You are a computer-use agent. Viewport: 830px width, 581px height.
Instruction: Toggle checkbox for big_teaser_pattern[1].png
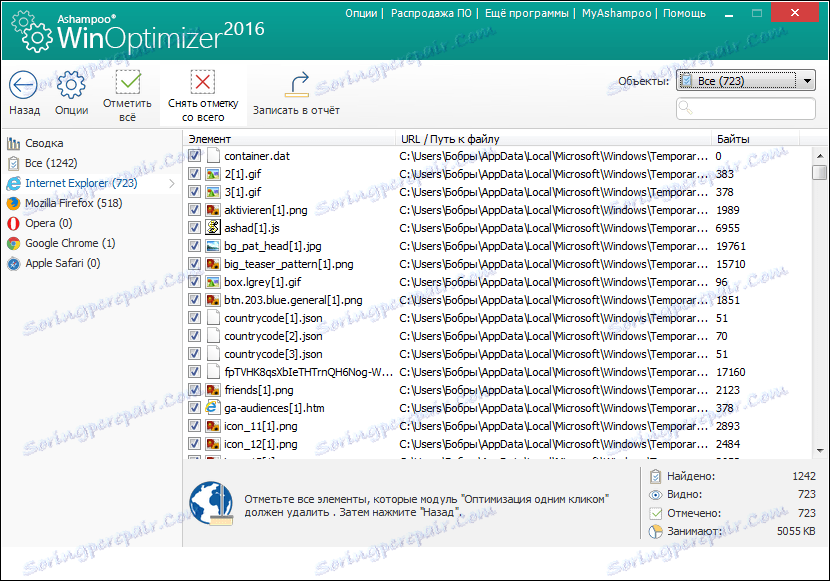point(194,264)
